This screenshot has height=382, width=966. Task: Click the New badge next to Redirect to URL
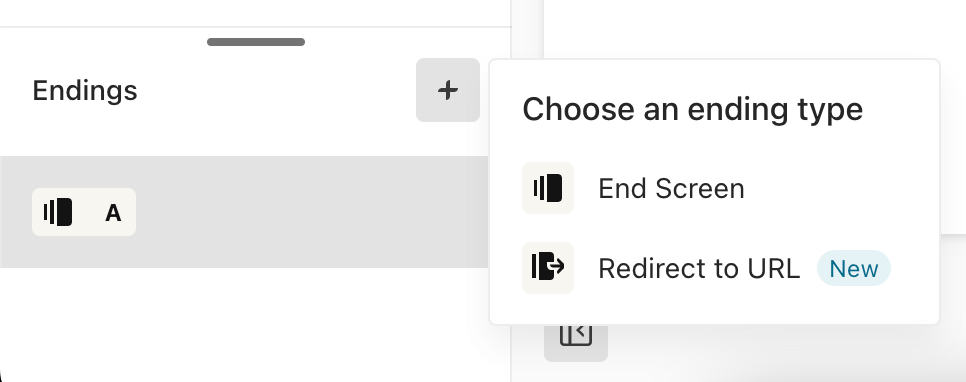click(854, 269)
